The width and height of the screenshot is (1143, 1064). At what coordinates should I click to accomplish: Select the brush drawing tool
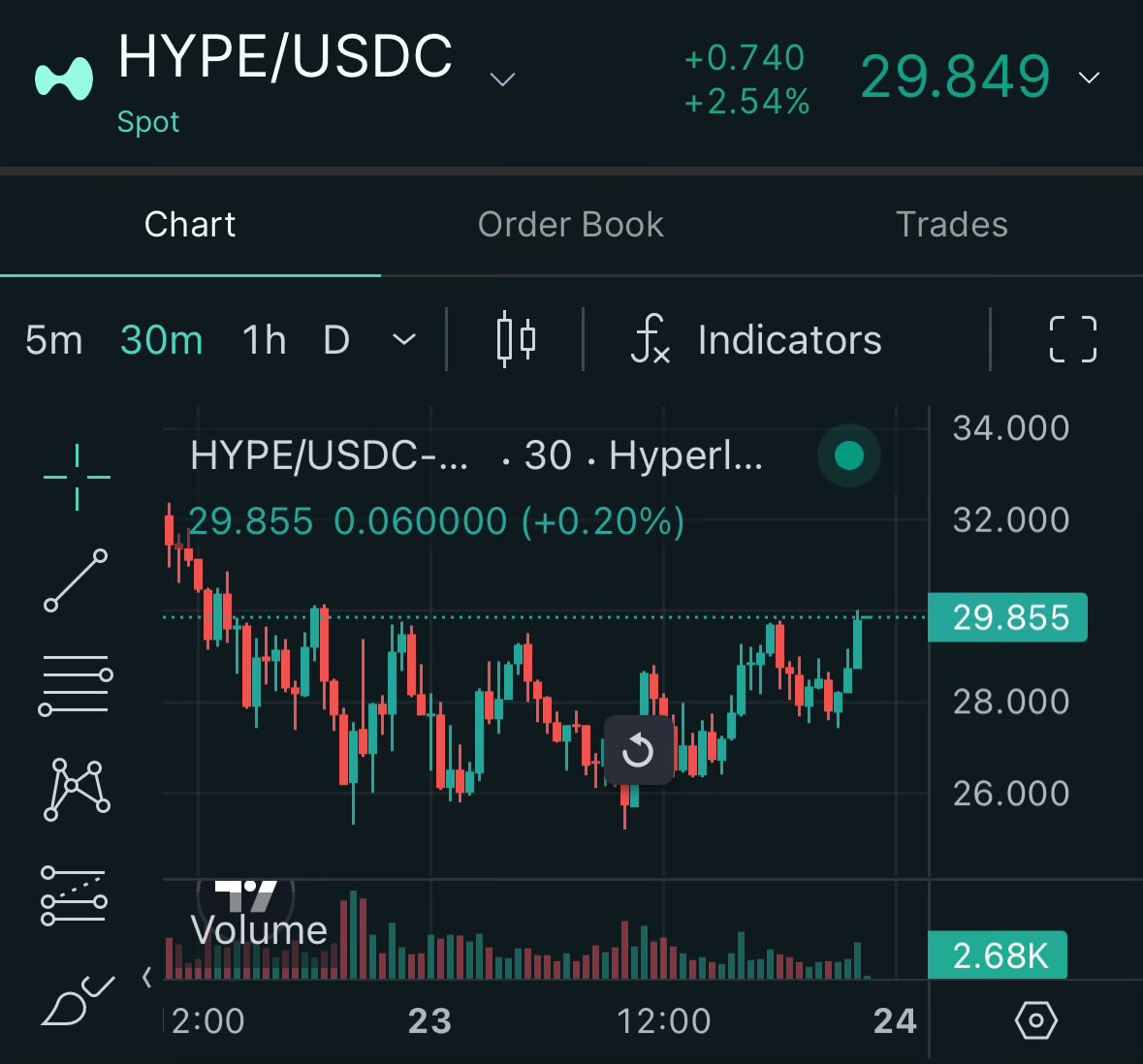pos(78,1001)
